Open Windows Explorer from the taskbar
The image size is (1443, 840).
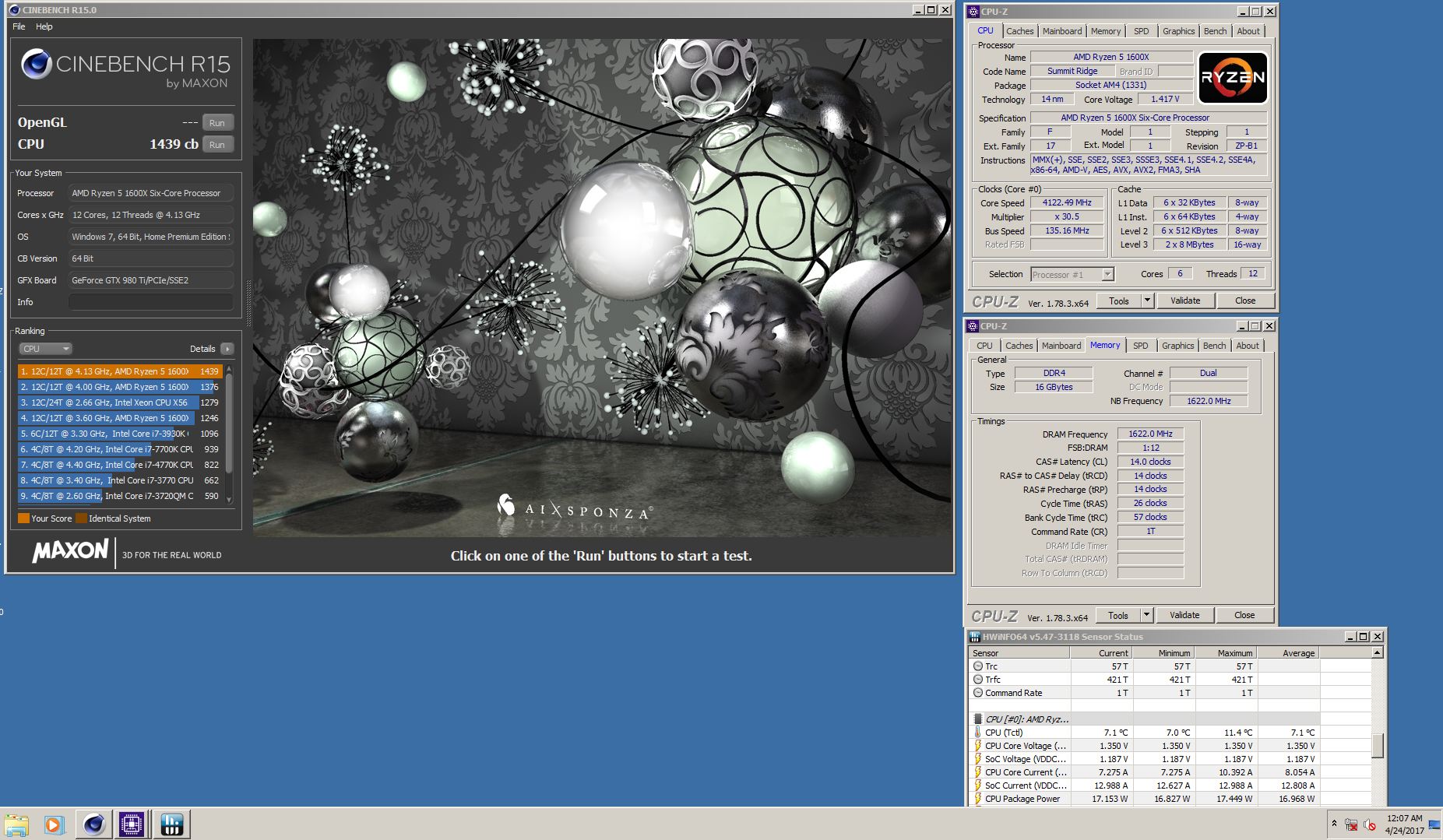pos(16,824)
